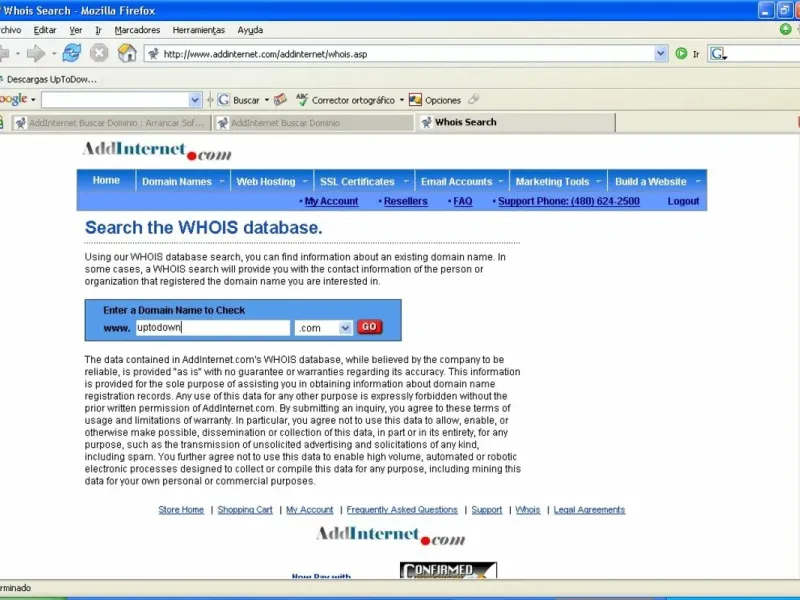Click the Firefox forward arrow button
This screenshot has width=800, height=600.
point(36,53)
